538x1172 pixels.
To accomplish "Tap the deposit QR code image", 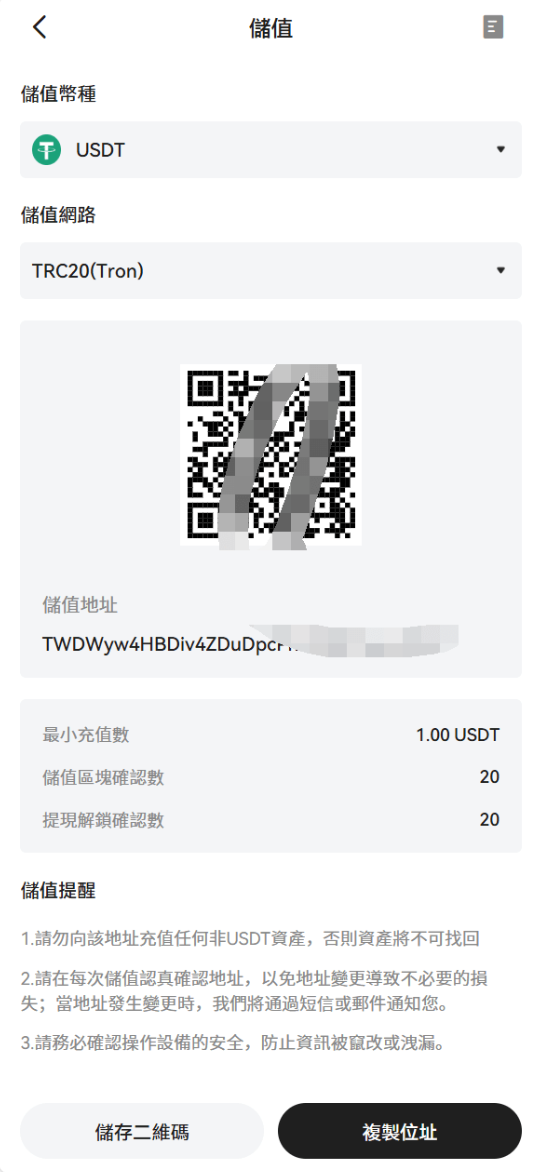I will 270,454.
